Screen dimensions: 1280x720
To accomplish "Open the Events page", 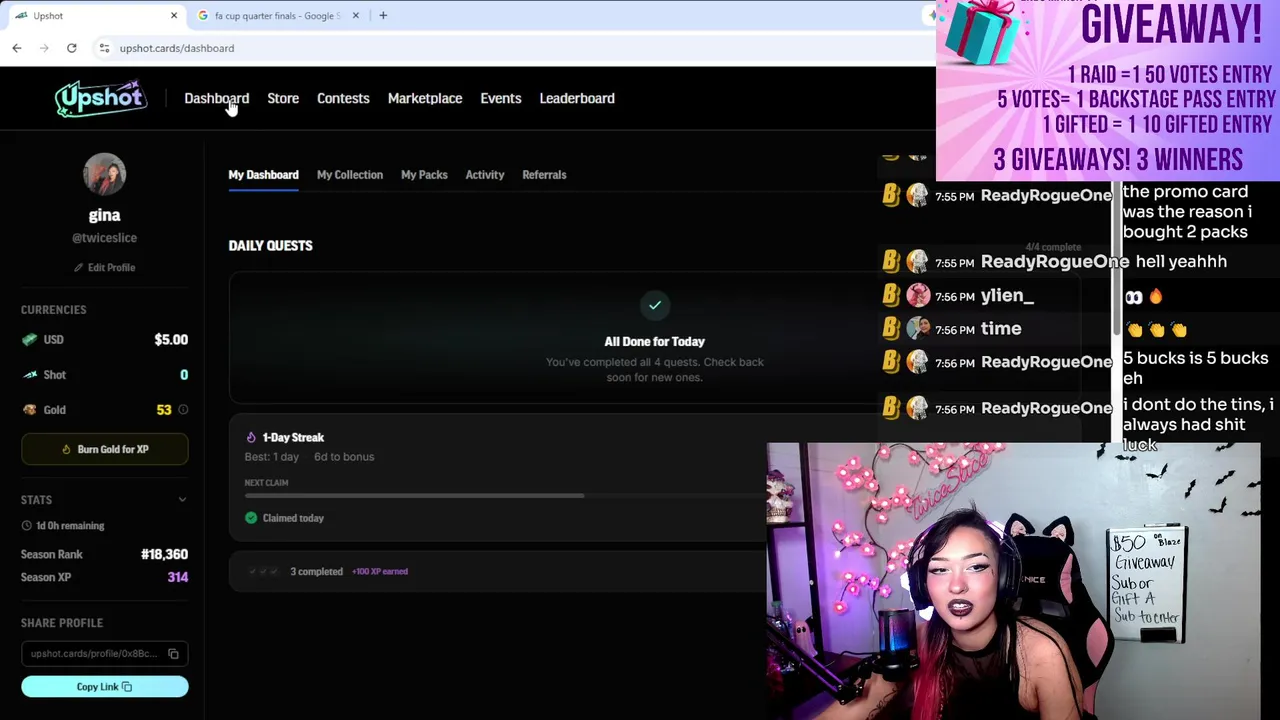I will [x=501, y=98].
